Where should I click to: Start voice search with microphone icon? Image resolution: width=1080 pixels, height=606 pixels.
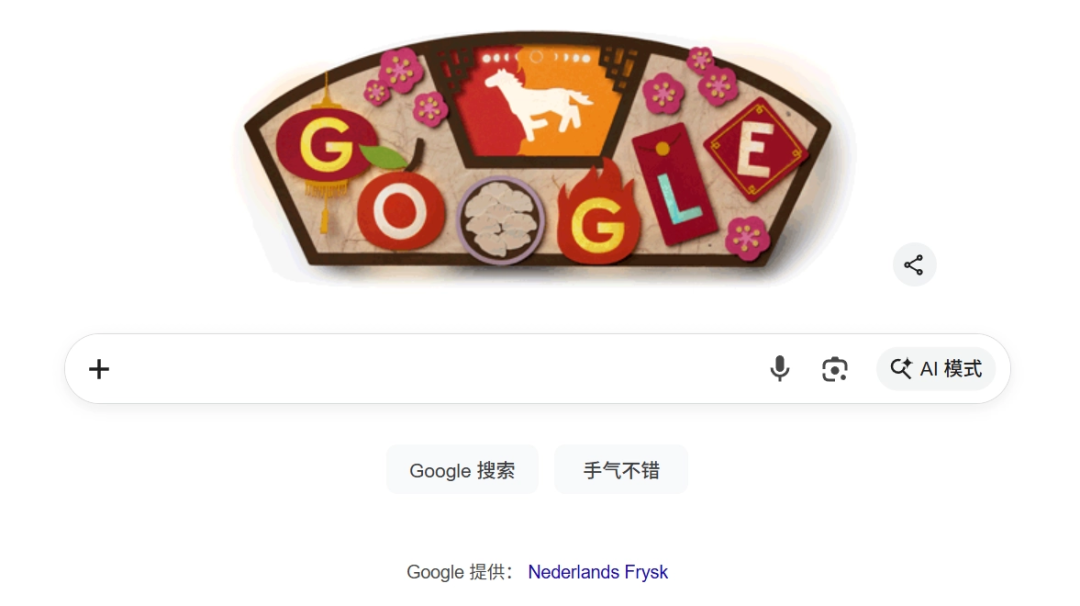pyautogui.click(x=780, y=369)
